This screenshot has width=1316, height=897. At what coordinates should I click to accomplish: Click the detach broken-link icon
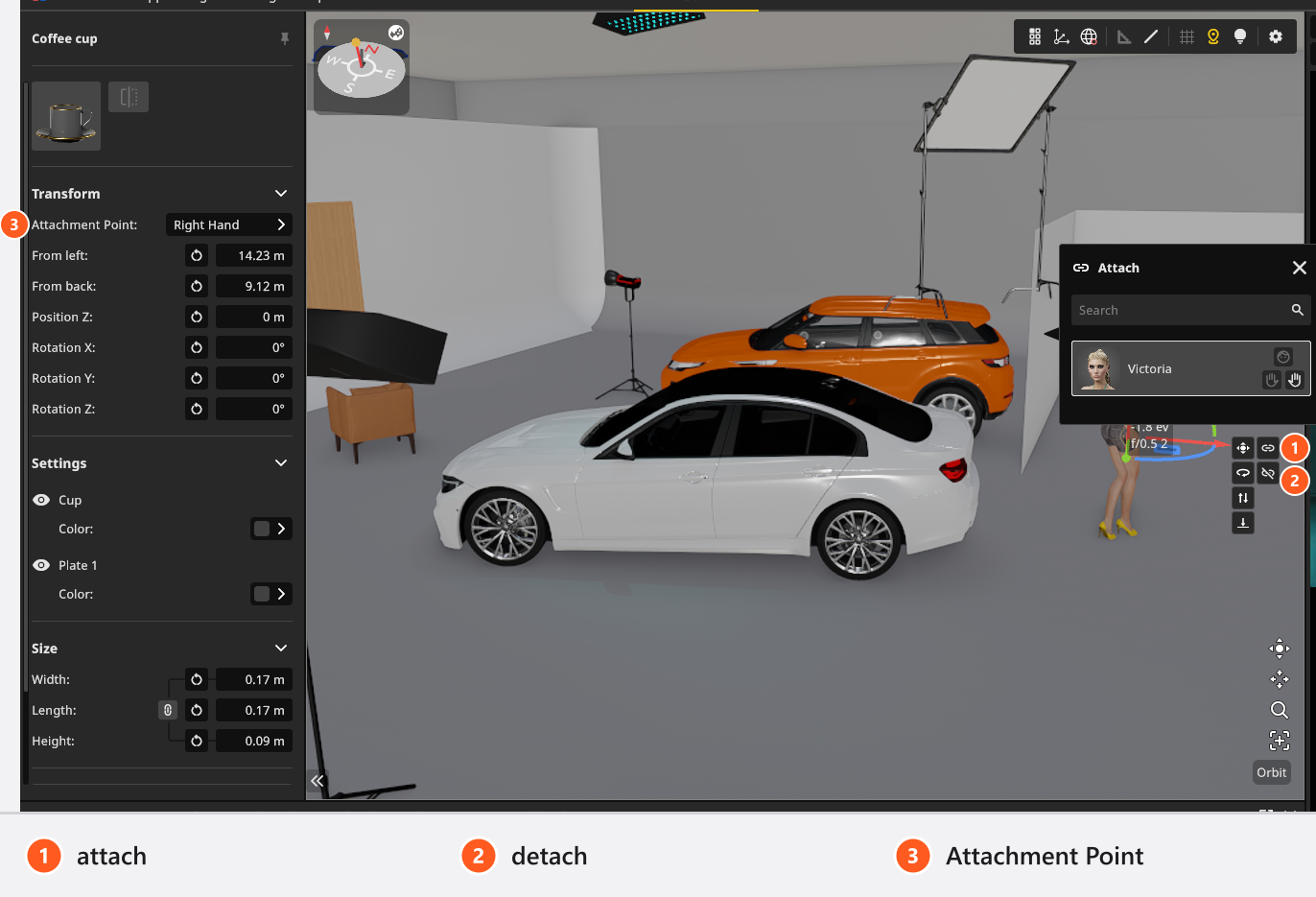(1268, 473)
